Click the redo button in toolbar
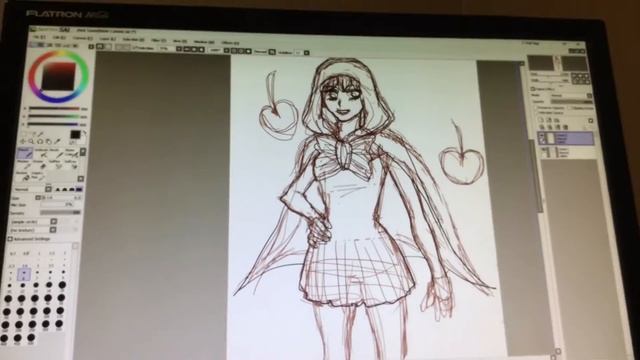 [108, 47]
